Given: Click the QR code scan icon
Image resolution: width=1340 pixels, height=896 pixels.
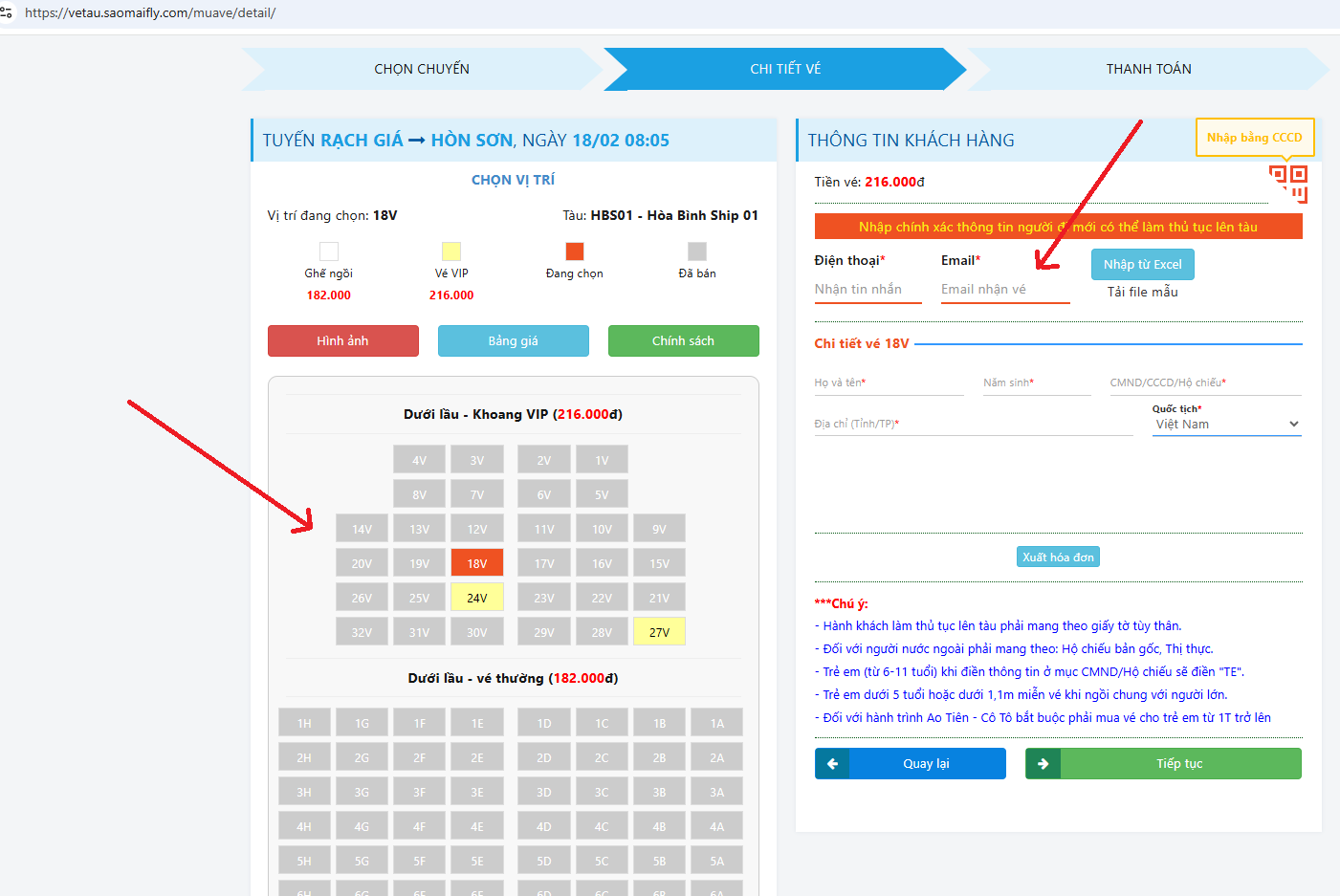Looking at the screenshot, I should click(x=1287, y=183).
